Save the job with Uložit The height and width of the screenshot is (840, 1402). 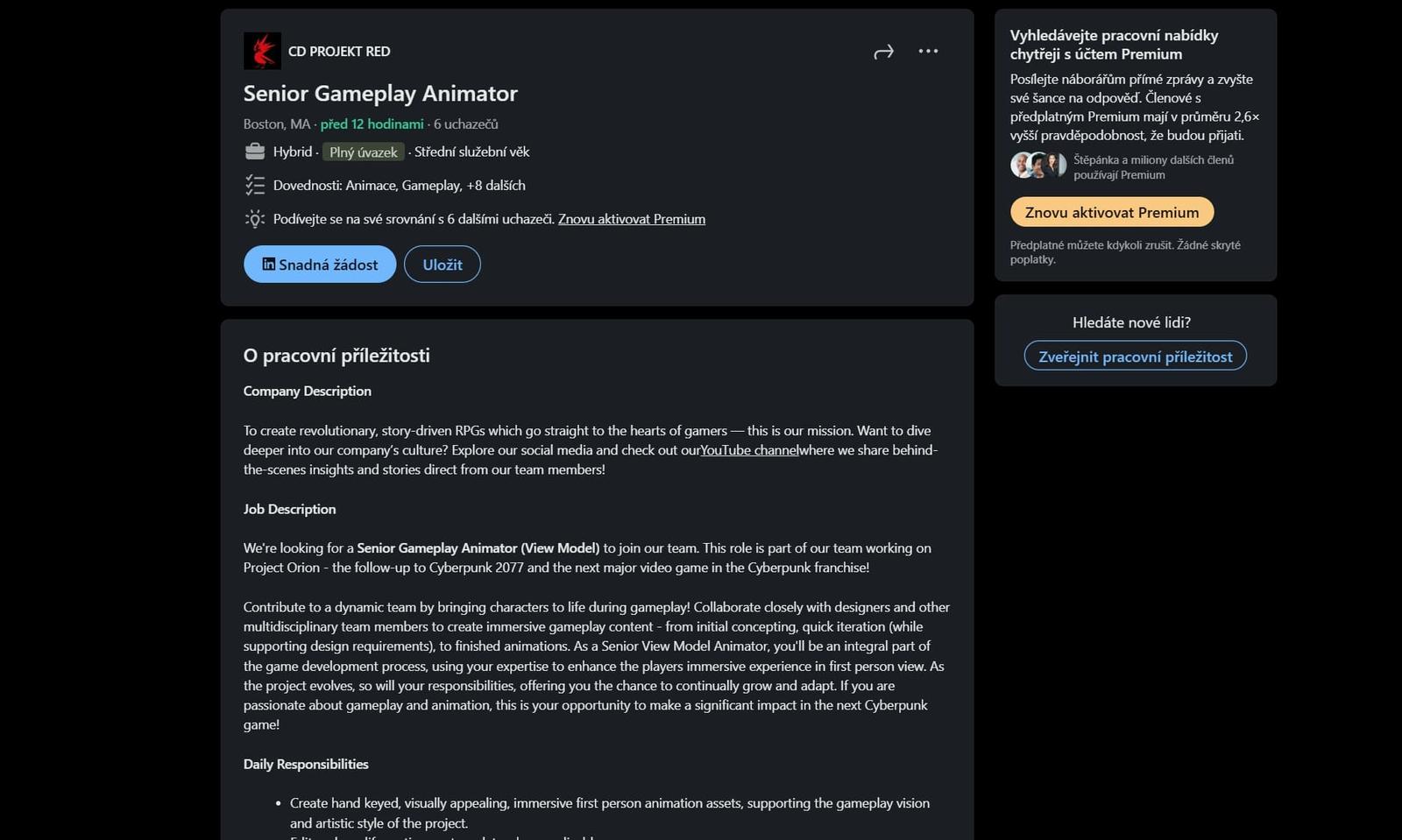[x=442, y=264]
